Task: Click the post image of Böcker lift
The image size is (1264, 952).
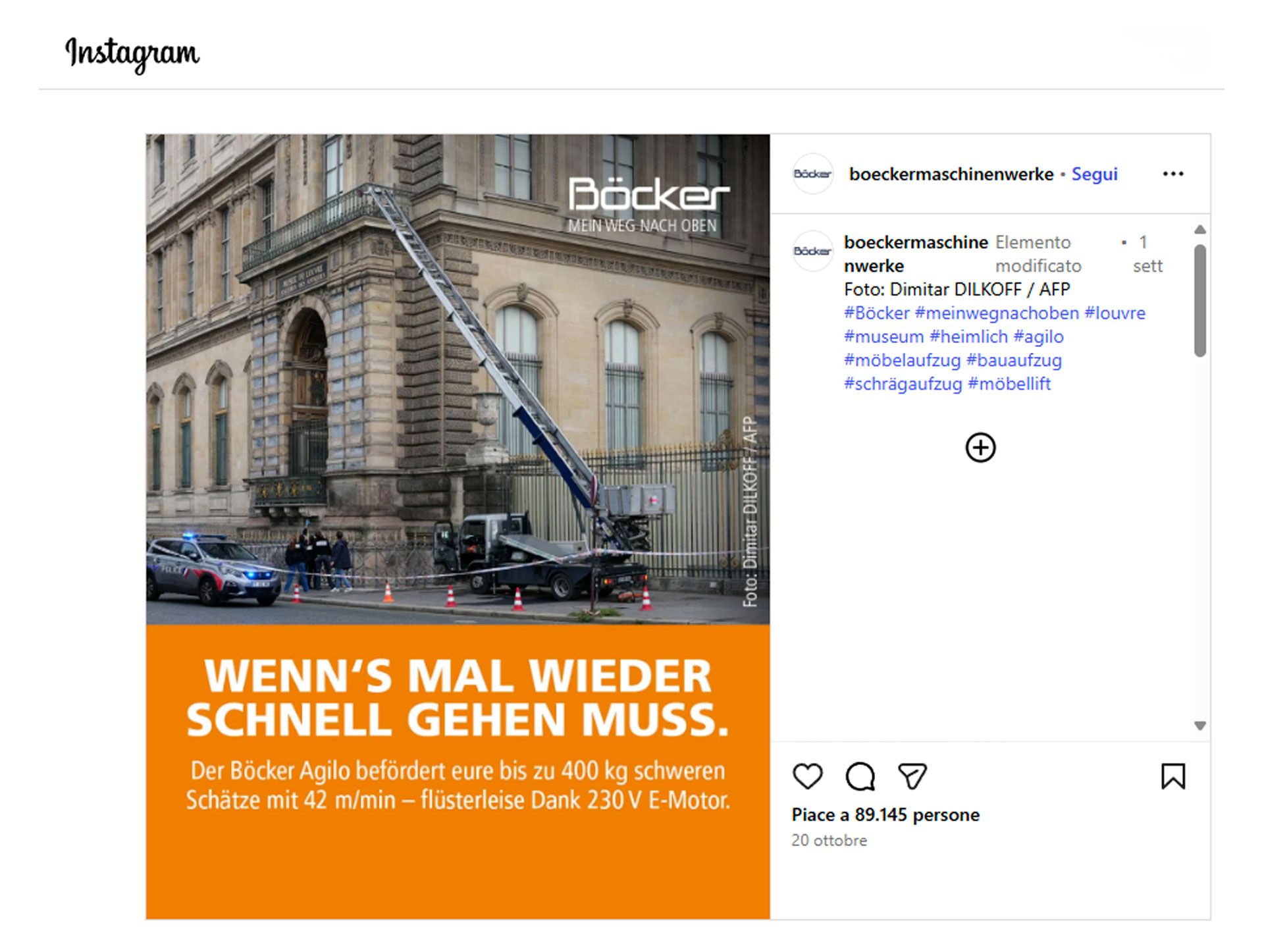Action: (458, 526)
